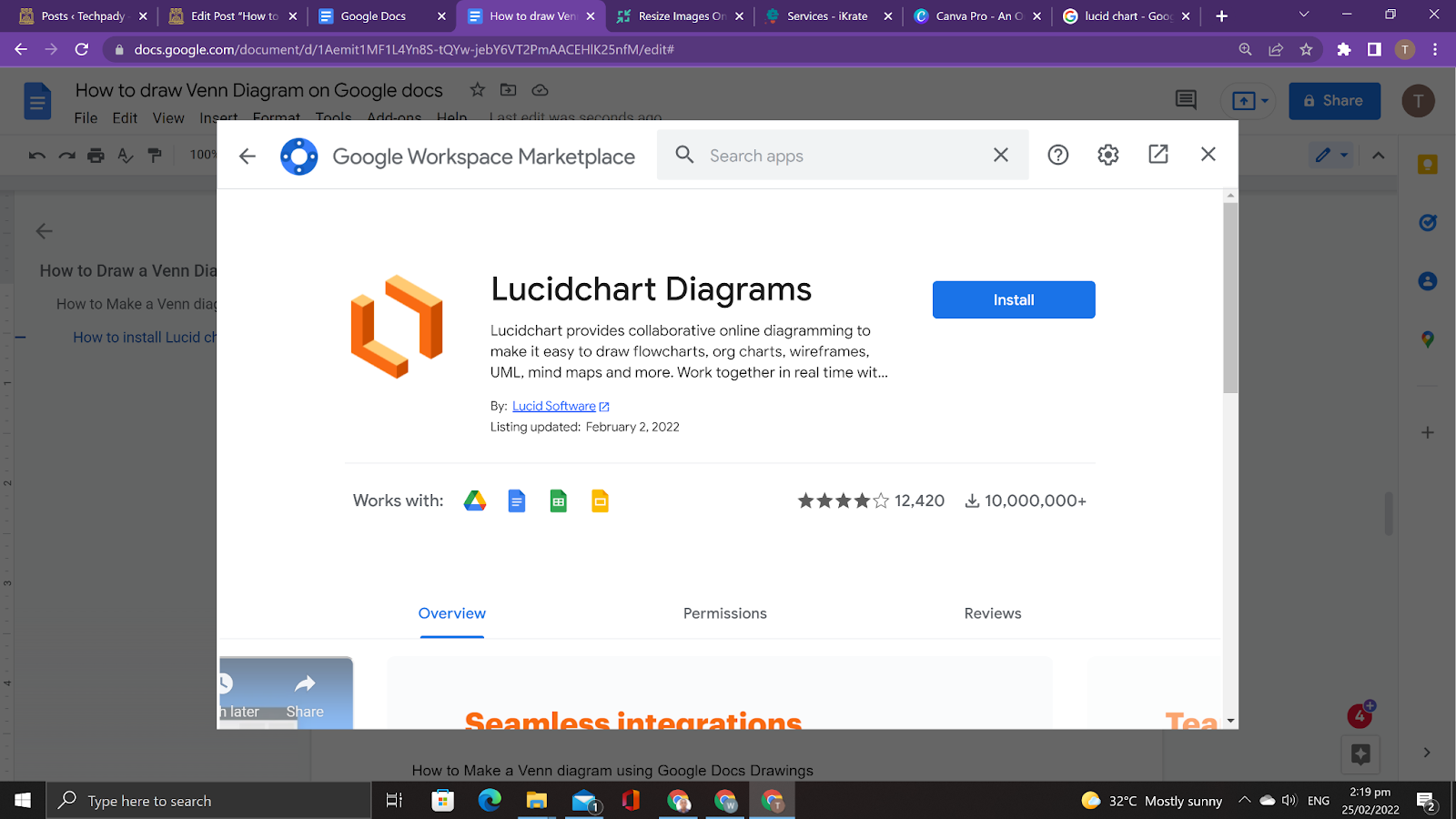
Task: Show hidden system tray icons
Action: pos(1243,801)
